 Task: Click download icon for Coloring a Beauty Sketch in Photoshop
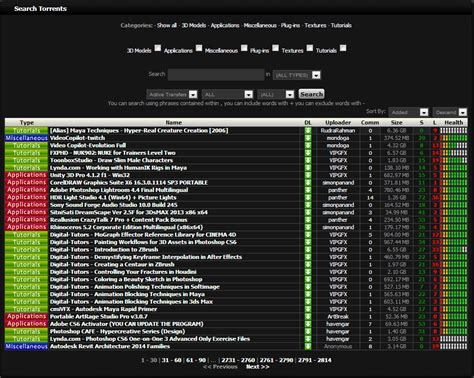pyautogui.click(x=308, y=279)
